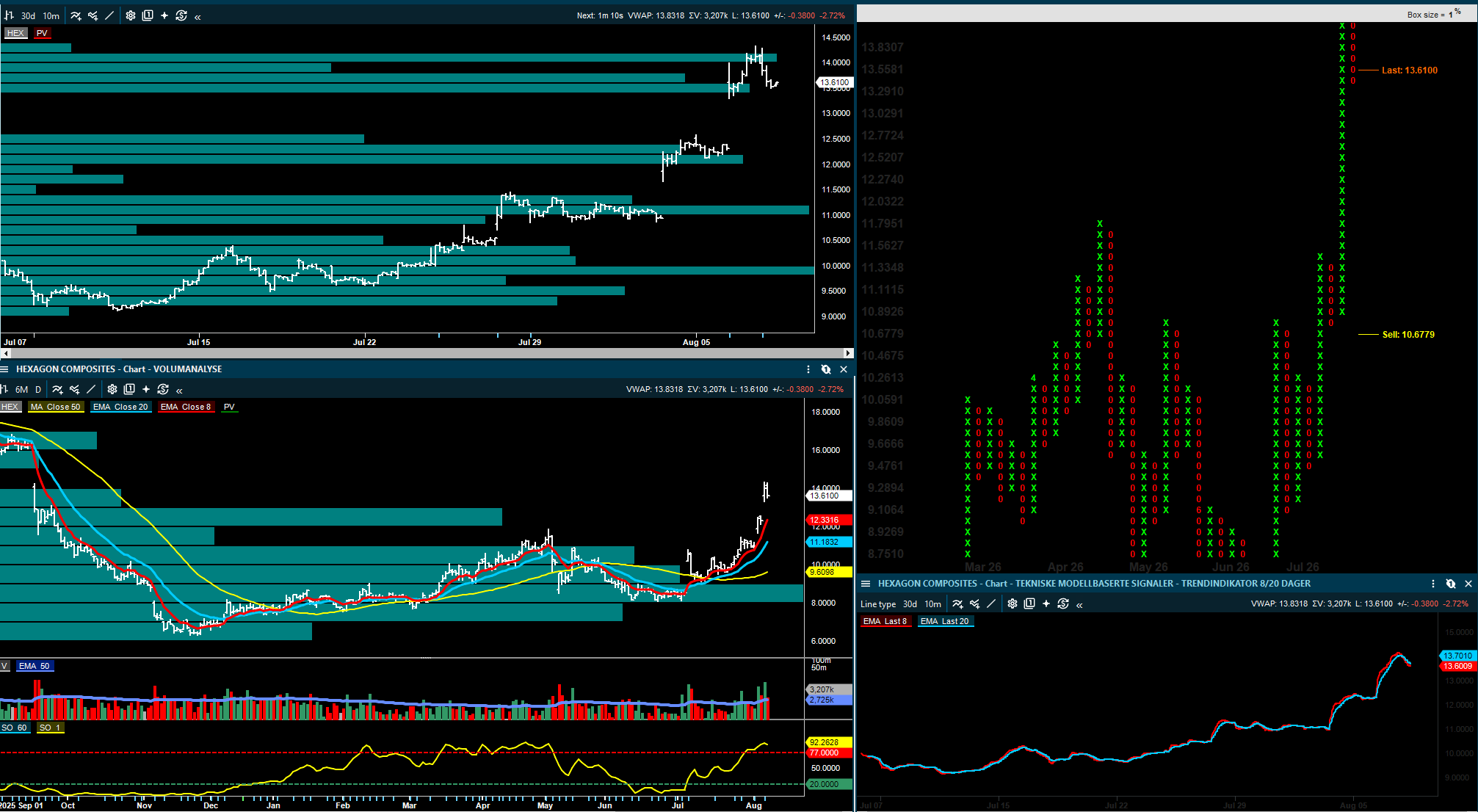Image resolution: width=1478 pixels, height=812 pixels.
Task: Add indicator in TRENDINDIKATOR toolbar
Action: click(957, 603)
